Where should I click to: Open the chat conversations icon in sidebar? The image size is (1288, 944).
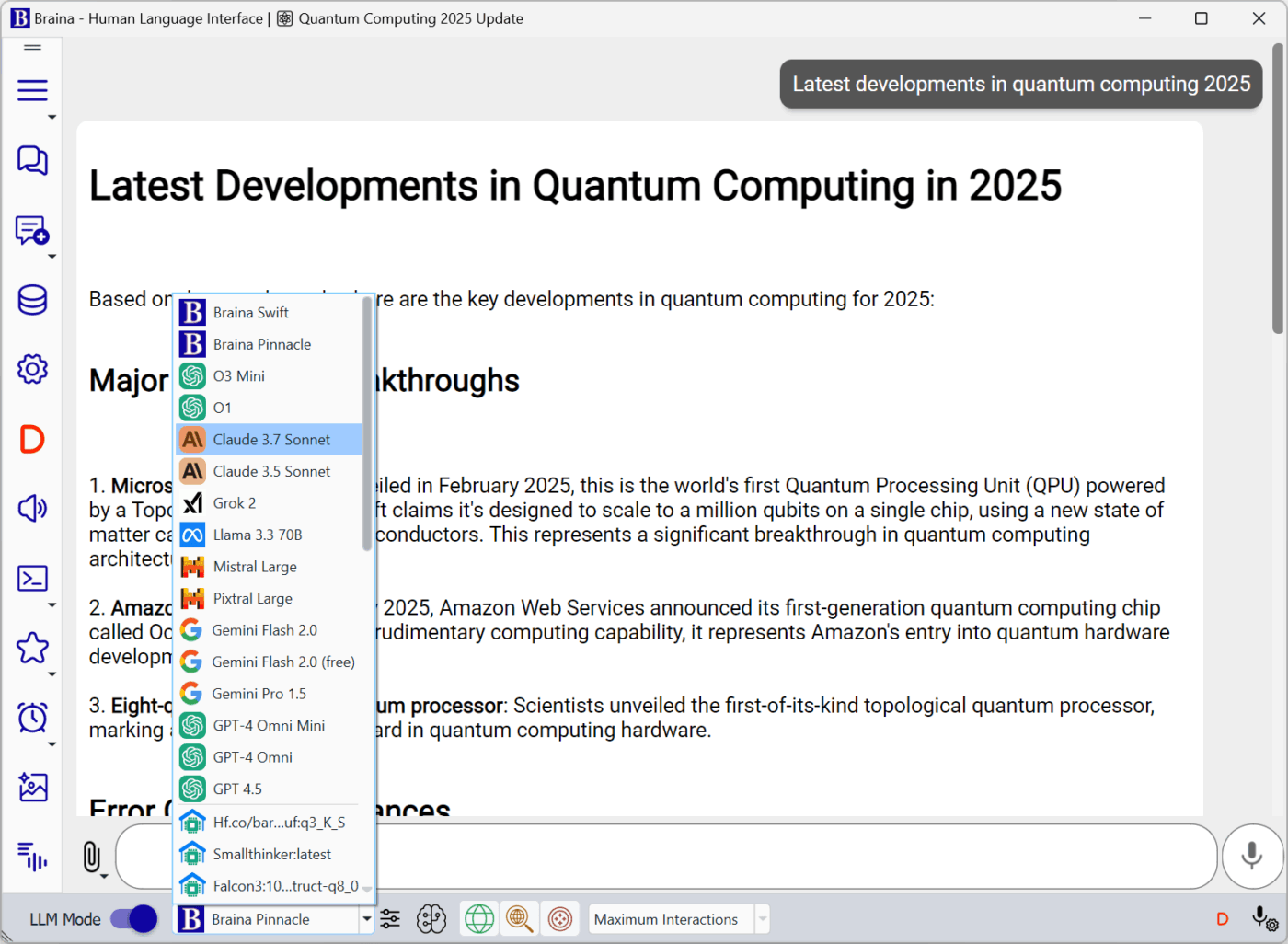[32, 160]
